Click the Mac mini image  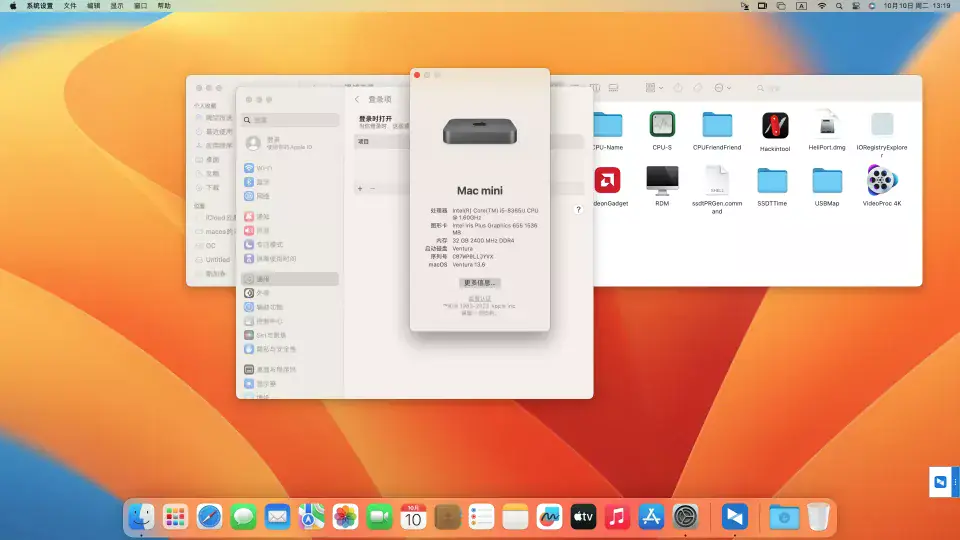coord(479,131)
